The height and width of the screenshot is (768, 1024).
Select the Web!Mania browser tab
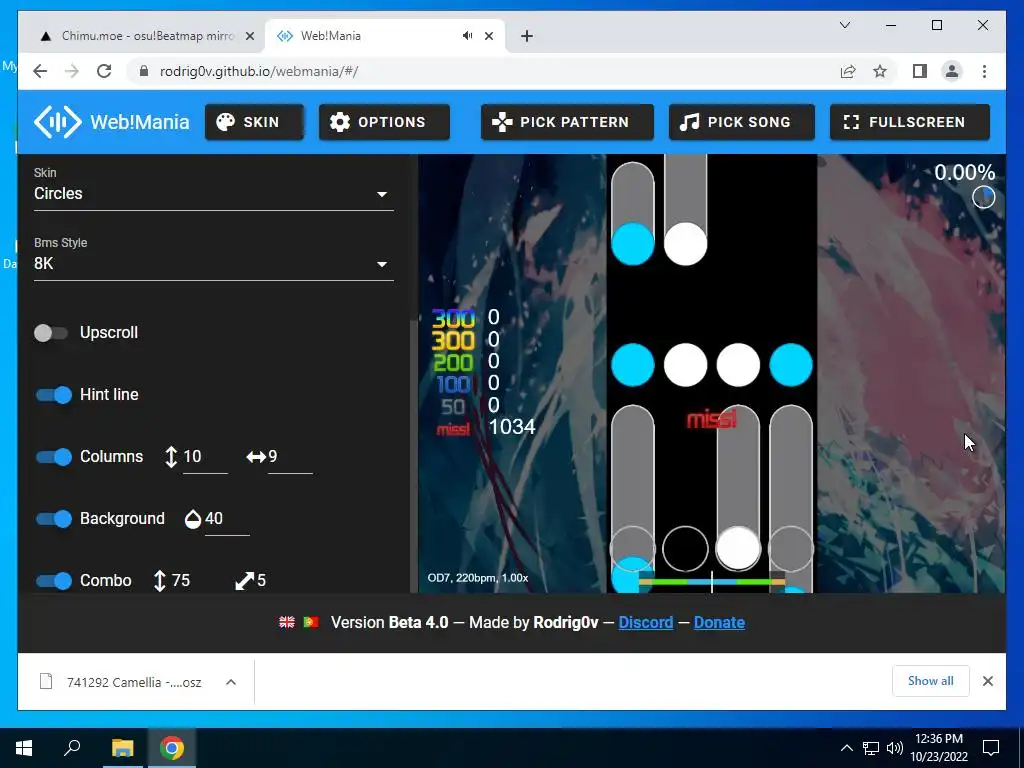click(x=384, y=36)
